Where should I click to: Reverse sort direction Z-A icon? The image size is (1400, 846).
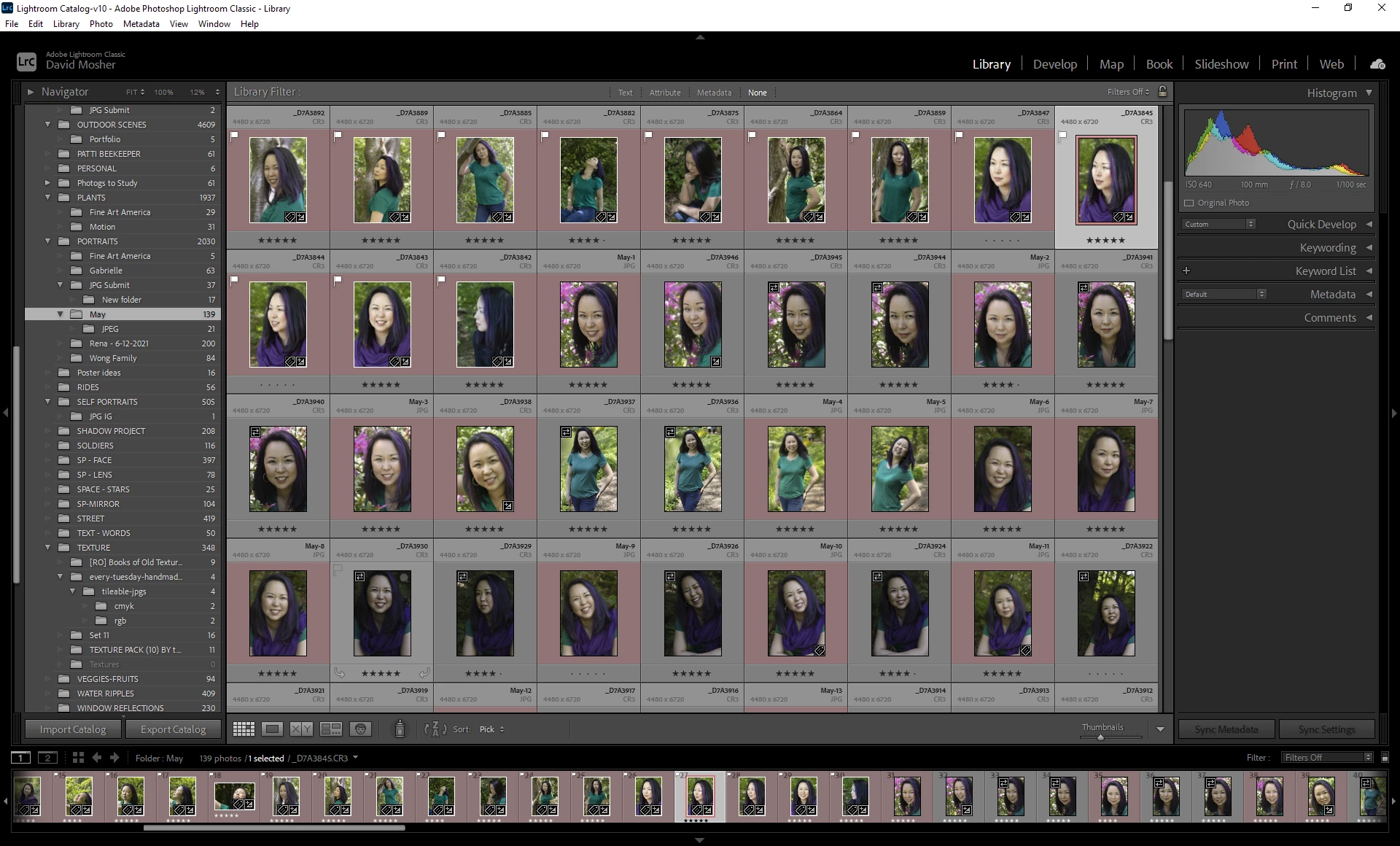click(x=435, y=729)
